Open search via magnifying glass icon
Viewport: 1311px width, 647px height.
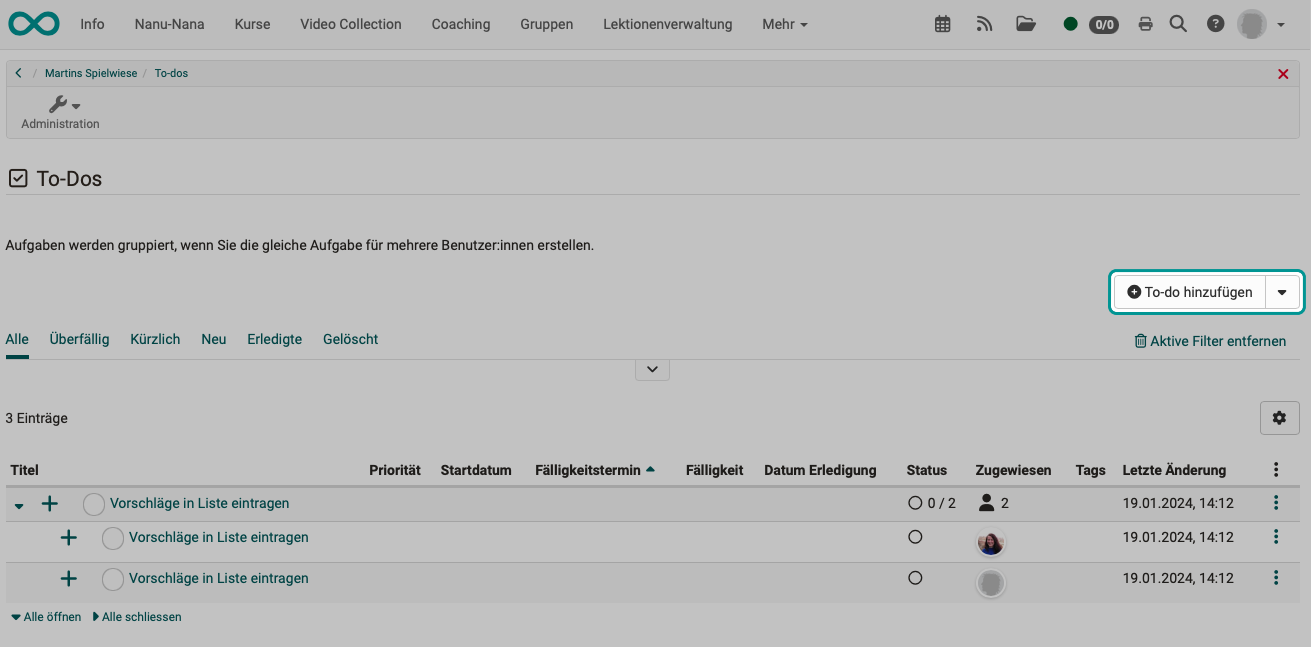tap(1179, 25)
